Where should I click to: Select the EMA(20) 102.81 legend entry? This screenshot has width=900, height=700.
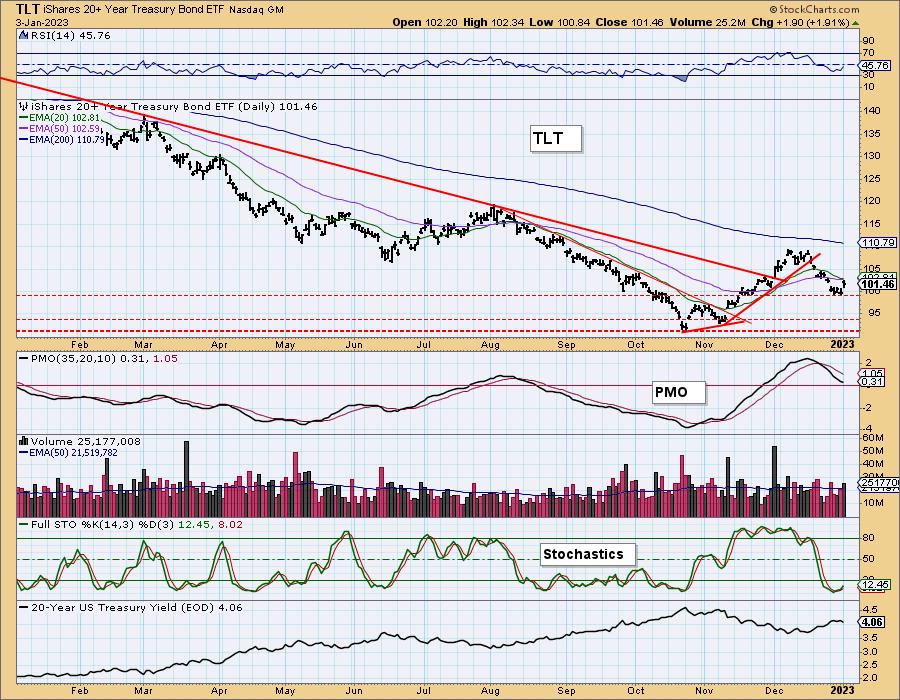pos(60,117)
